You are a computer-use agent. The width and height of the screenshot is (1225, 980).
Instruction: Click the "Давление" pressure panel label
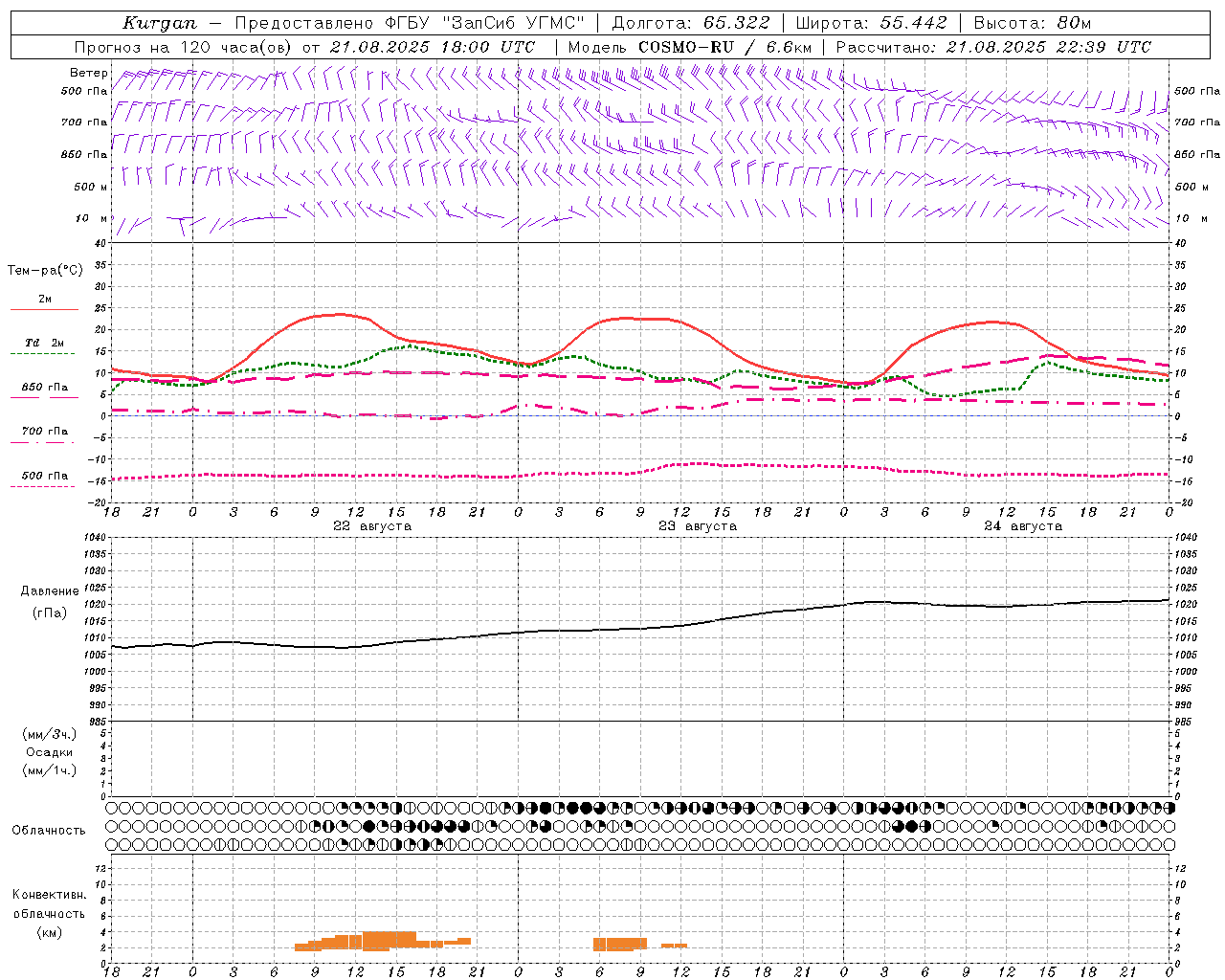pos(49,590)
